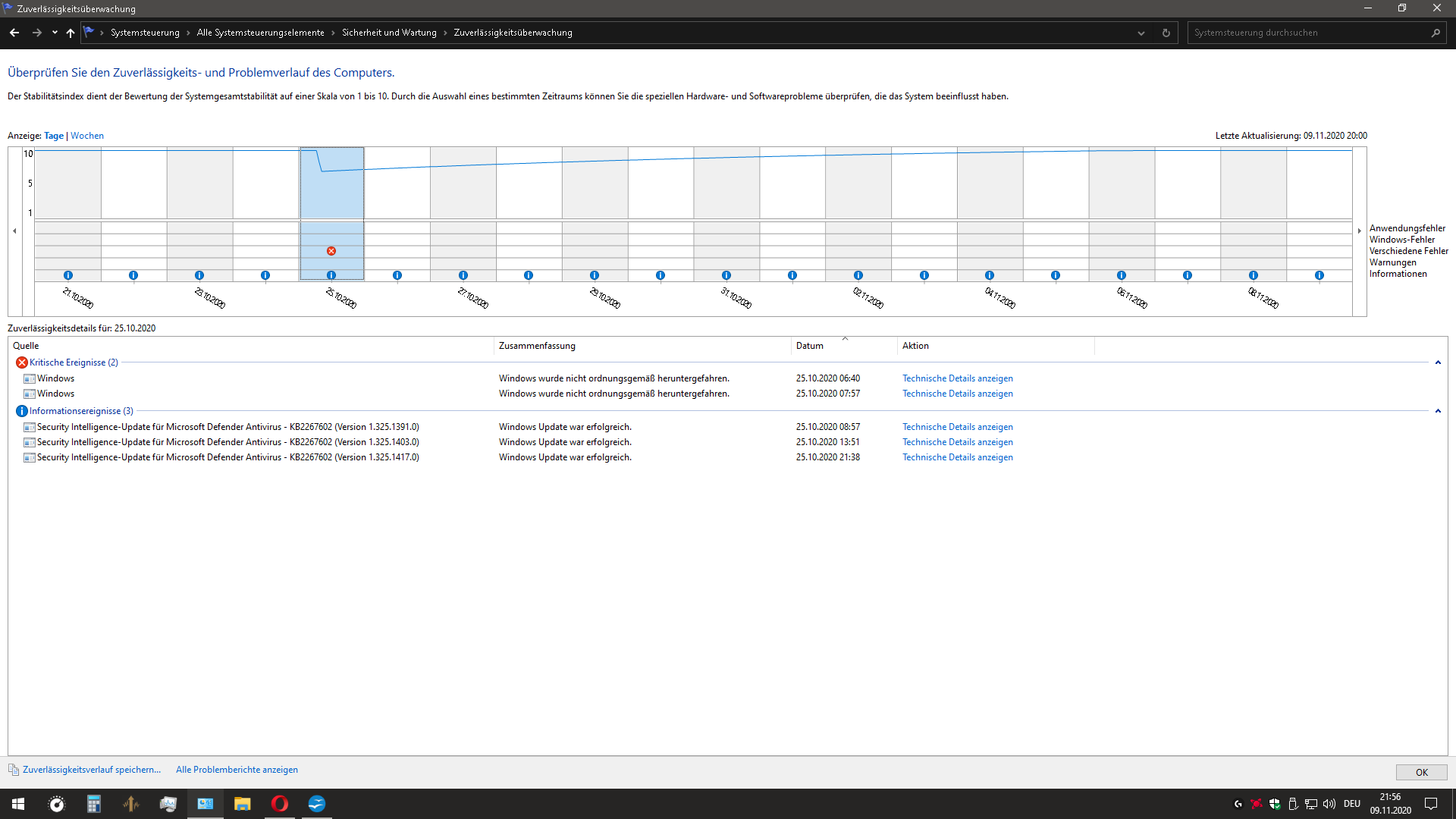Click the blue info icon beside Informationsereignisse
1456x819 pixels.
[22, 410]
